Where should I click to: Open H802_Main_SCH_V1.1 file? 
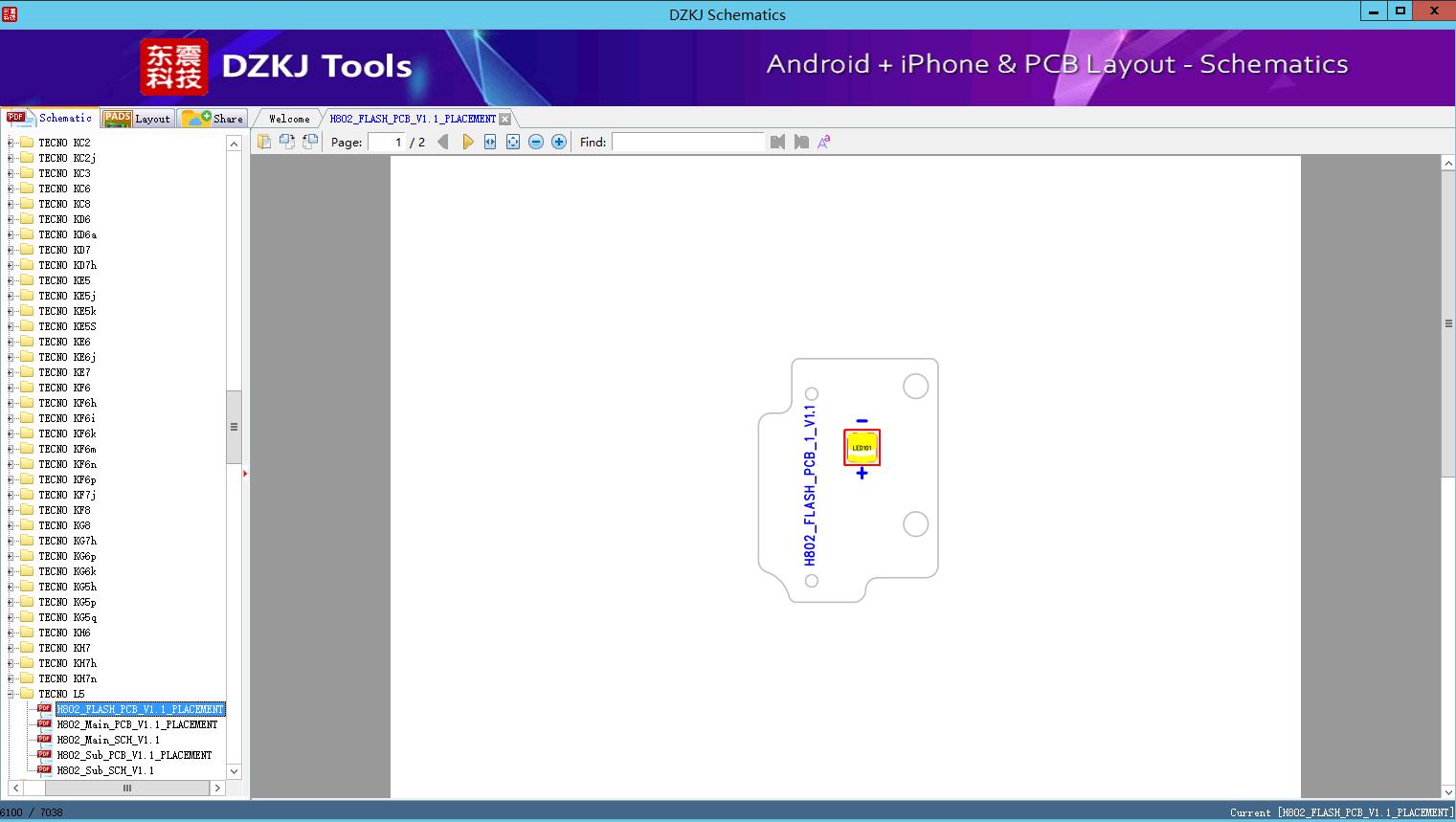(108, 740)
